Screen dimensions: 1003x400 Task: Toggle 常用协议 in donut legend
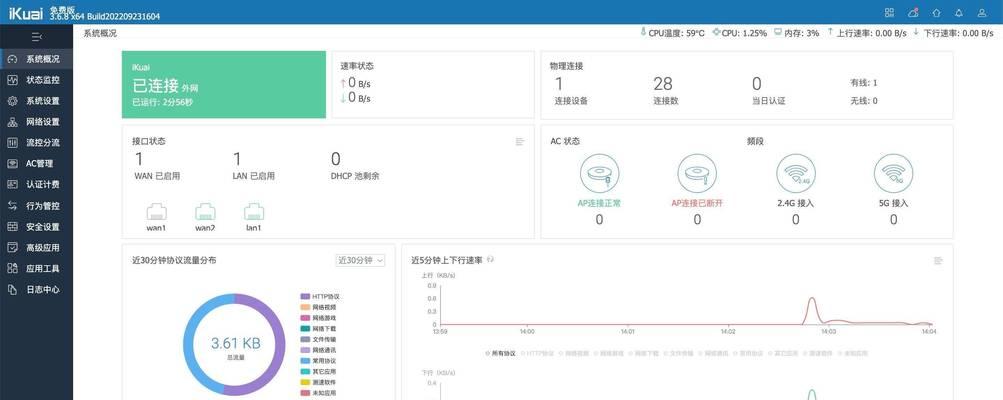tap(319, 361)
